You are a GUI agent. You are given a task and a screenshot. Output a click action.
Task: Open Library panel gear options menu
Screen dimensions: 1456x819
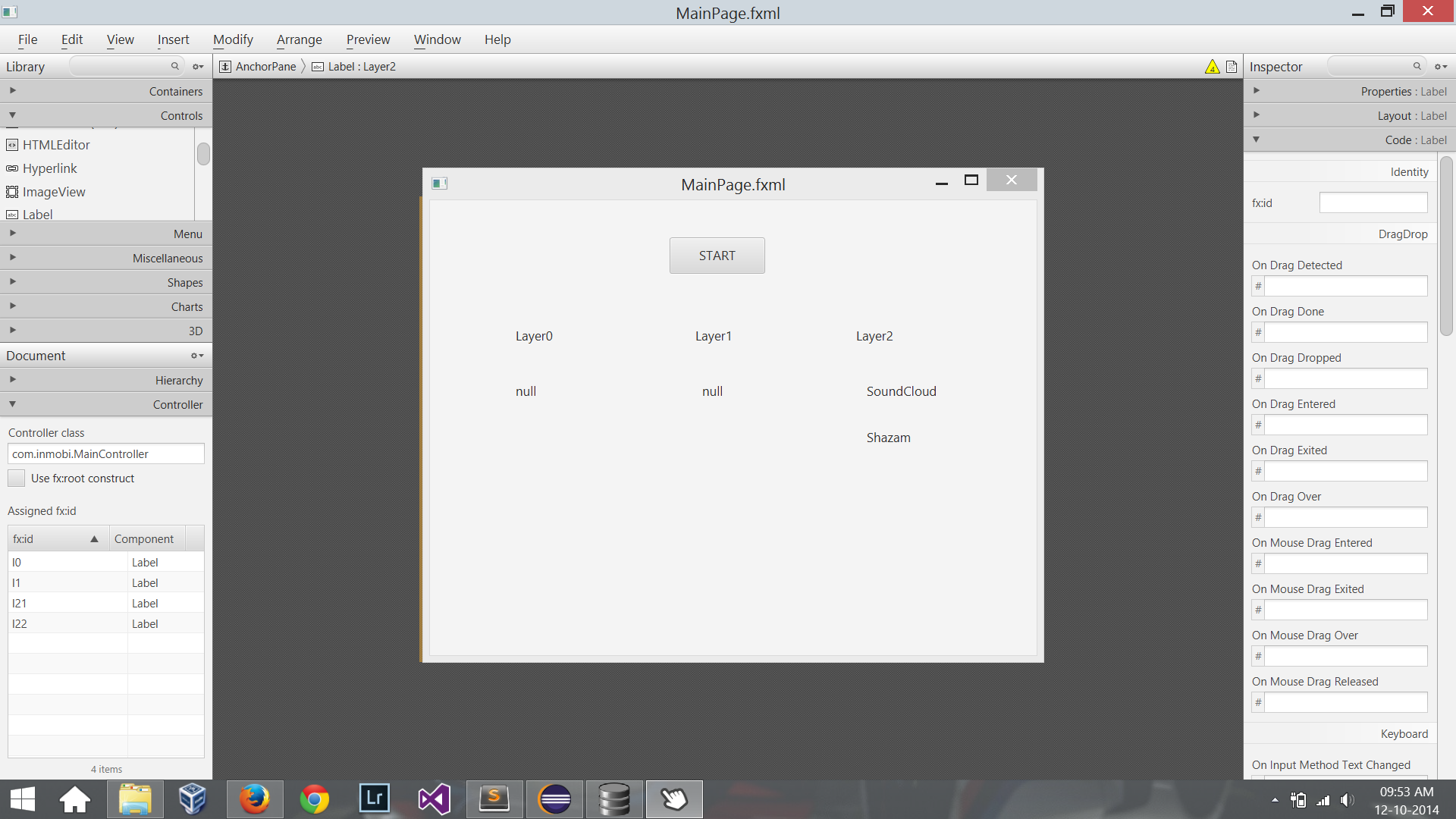pos(198,67)
